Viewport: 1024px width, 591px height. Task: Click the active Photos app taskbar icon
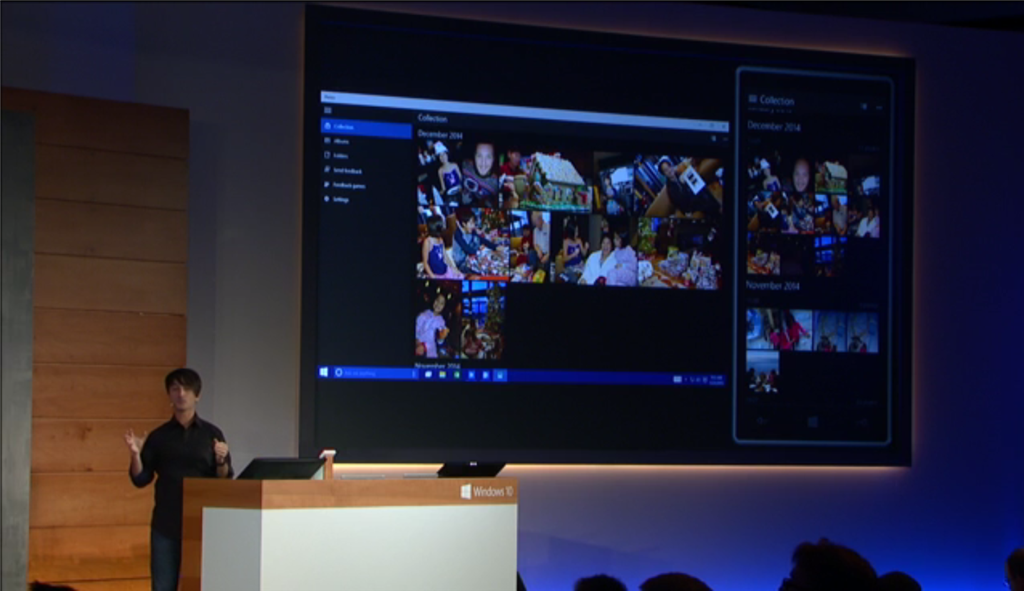(500, 375)
